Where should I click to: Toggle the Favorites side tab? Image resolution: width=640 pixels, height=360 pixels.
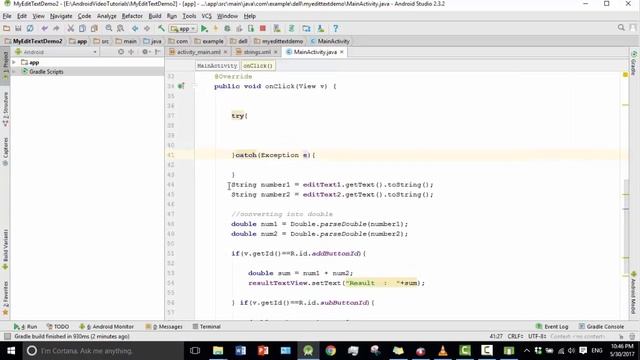5,298
